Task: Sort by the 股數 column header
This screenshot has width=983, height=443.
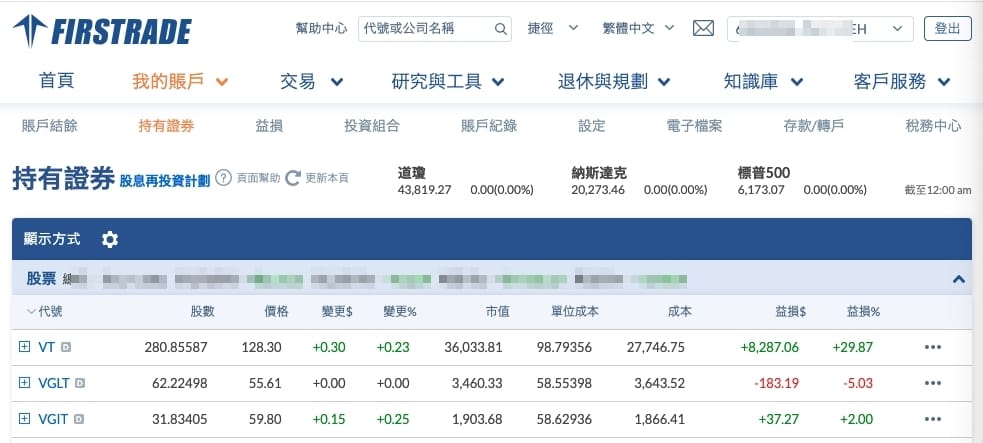Action: 202,311
